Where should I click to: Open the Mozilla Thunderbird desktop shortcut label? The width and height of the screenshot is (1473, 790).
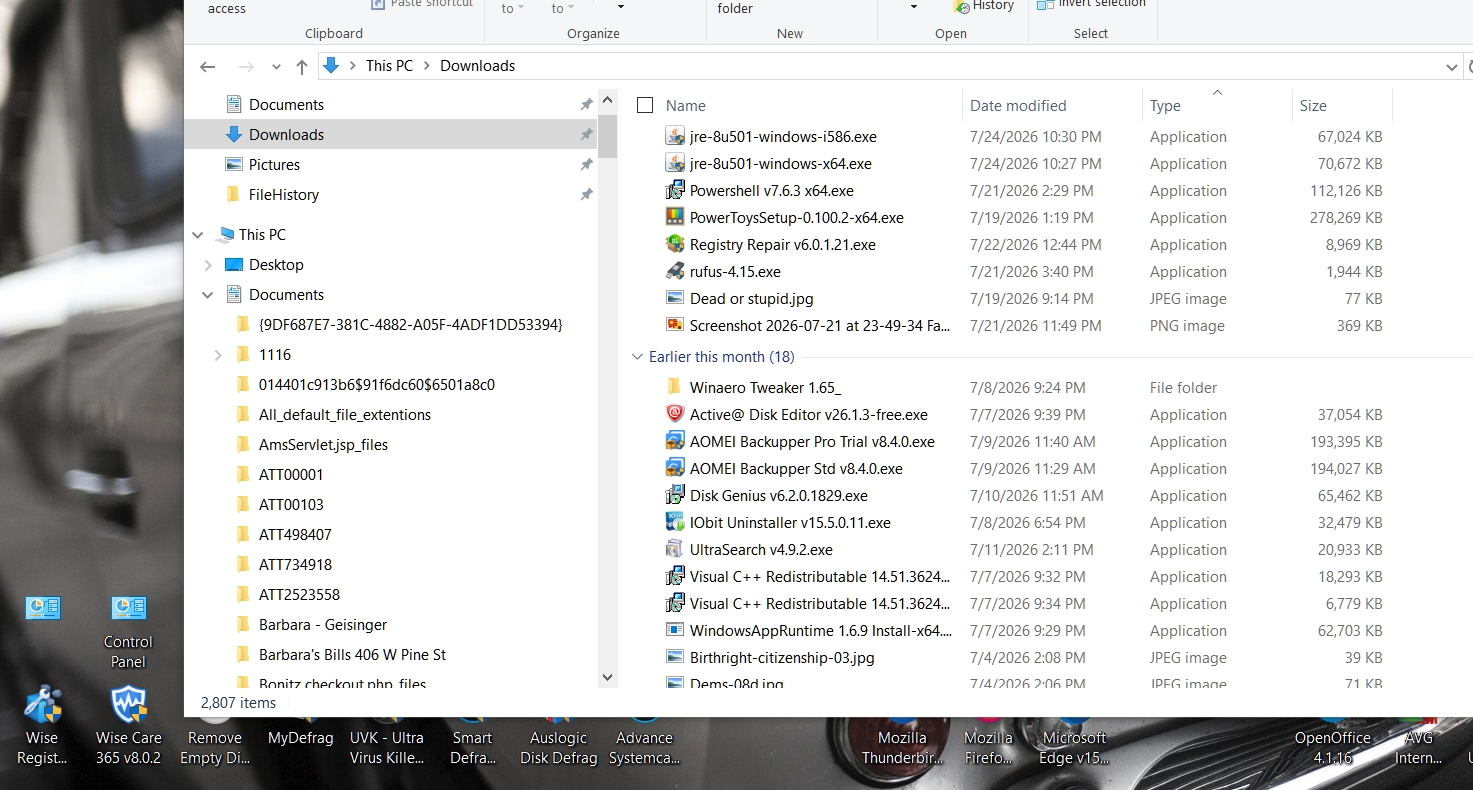point(903,748)
